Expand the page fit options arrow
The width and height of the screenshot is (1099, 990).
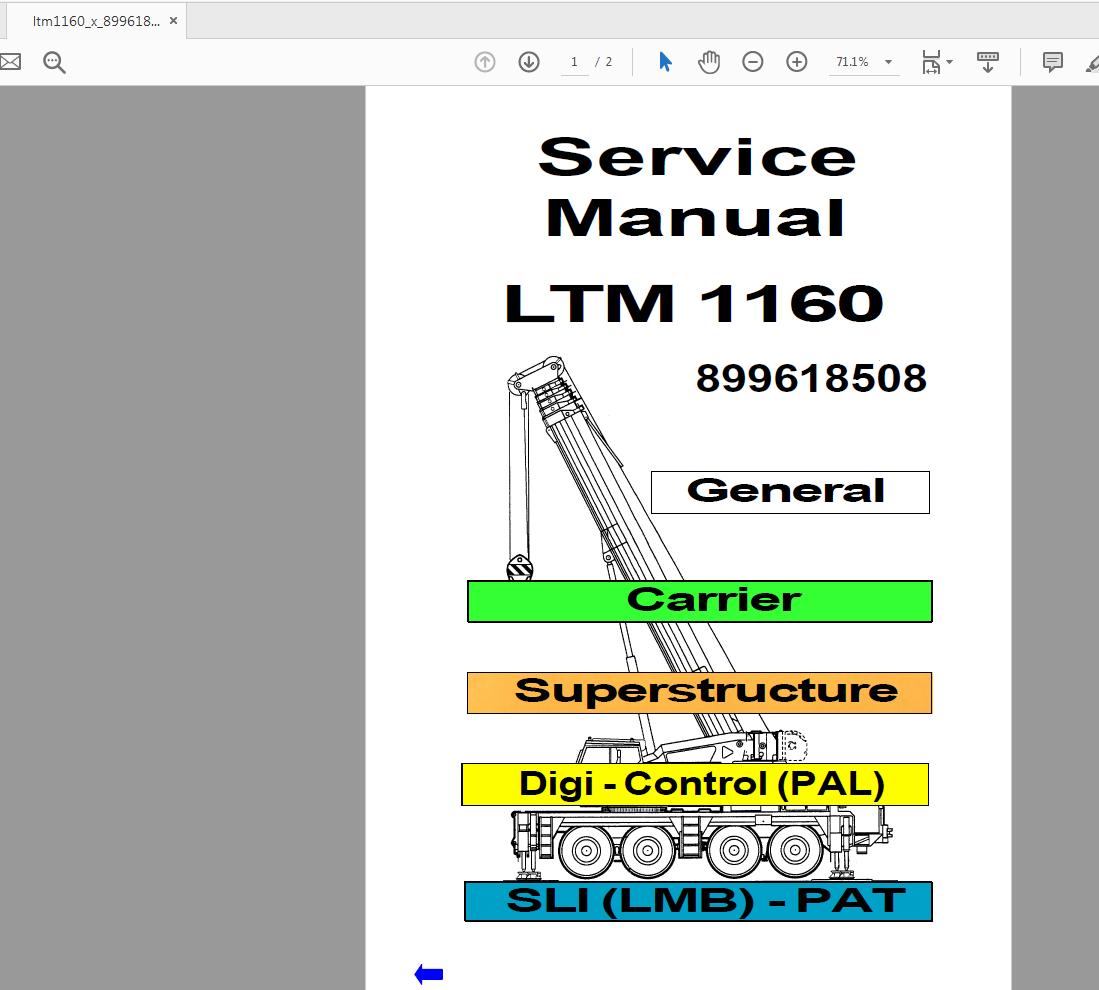pyautogui.click(x=950, y=62)
